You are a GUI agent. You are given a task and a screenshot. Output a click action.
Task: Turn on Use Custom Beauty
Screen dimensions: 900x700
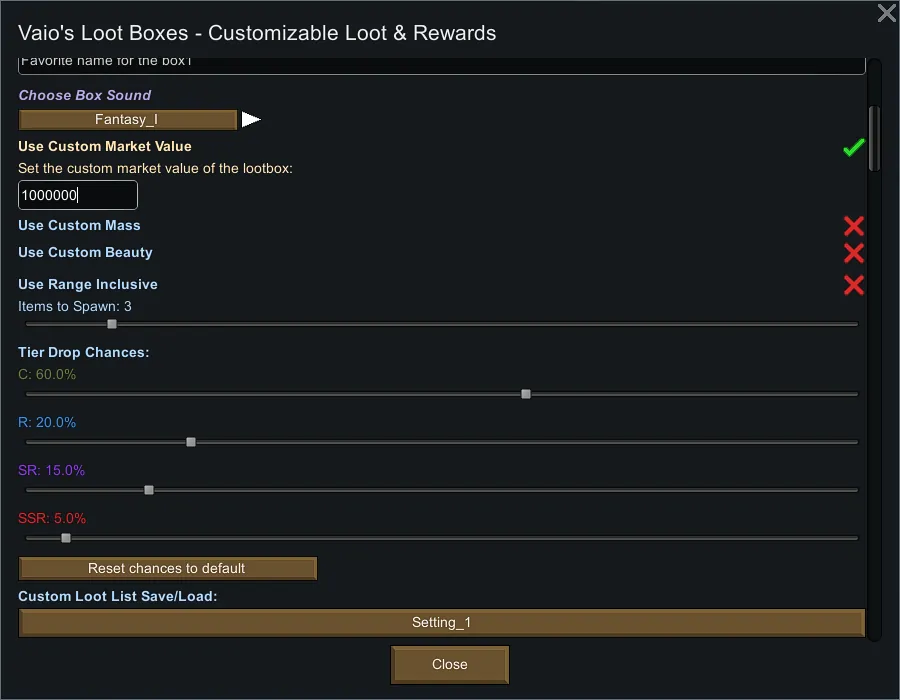[x=853, y=253]
